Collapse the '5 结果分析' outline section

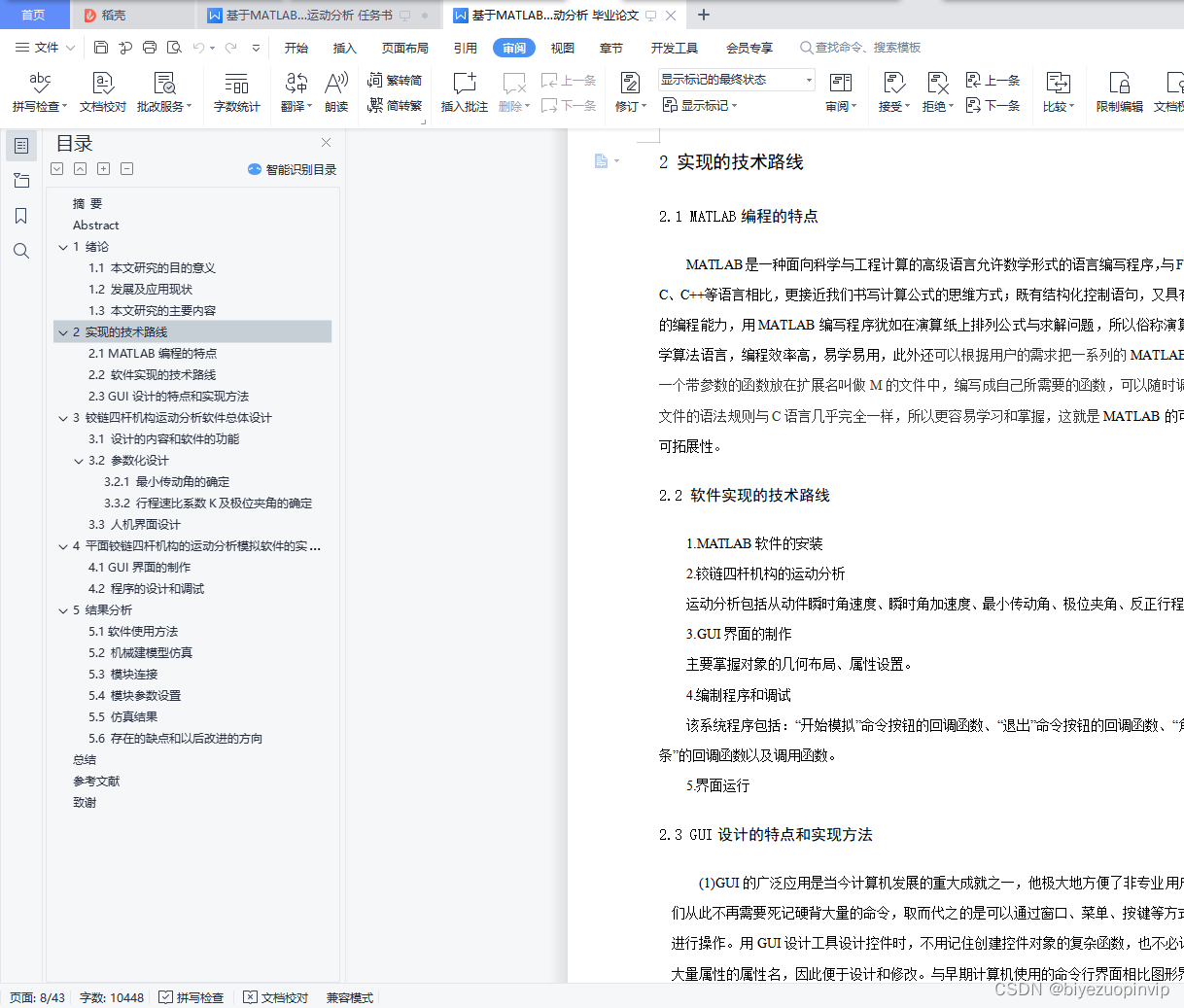pyautogui.click(x=63, y=610)
